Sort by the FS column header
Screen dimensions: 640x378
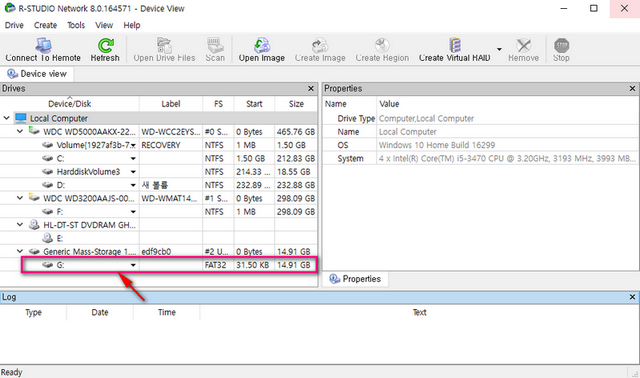[x=218, y=104]
